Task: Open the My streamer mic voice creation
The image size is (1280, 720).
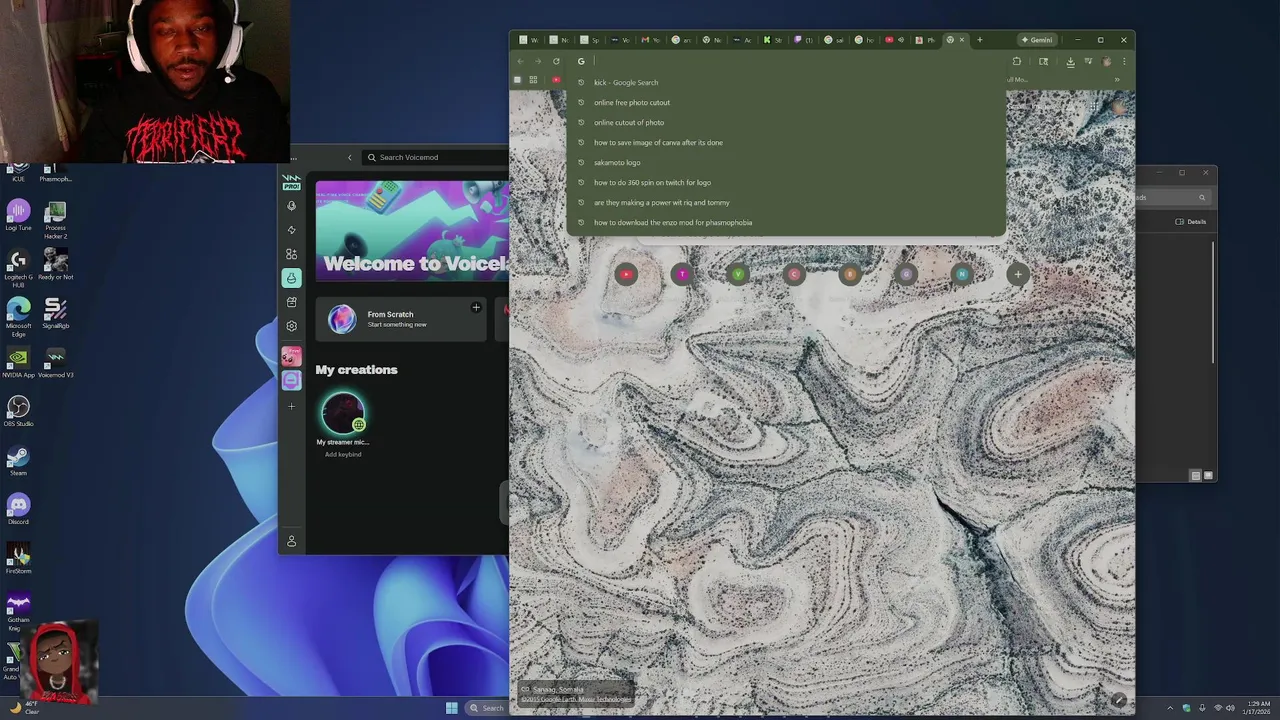Action: click(343, 412)
